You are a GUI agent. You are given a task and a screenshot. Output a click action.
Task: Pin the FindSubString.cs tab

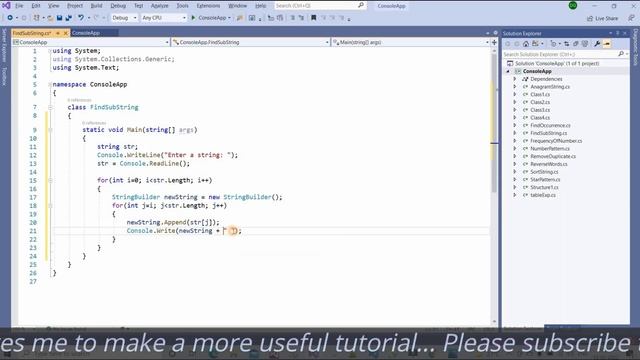58,33
